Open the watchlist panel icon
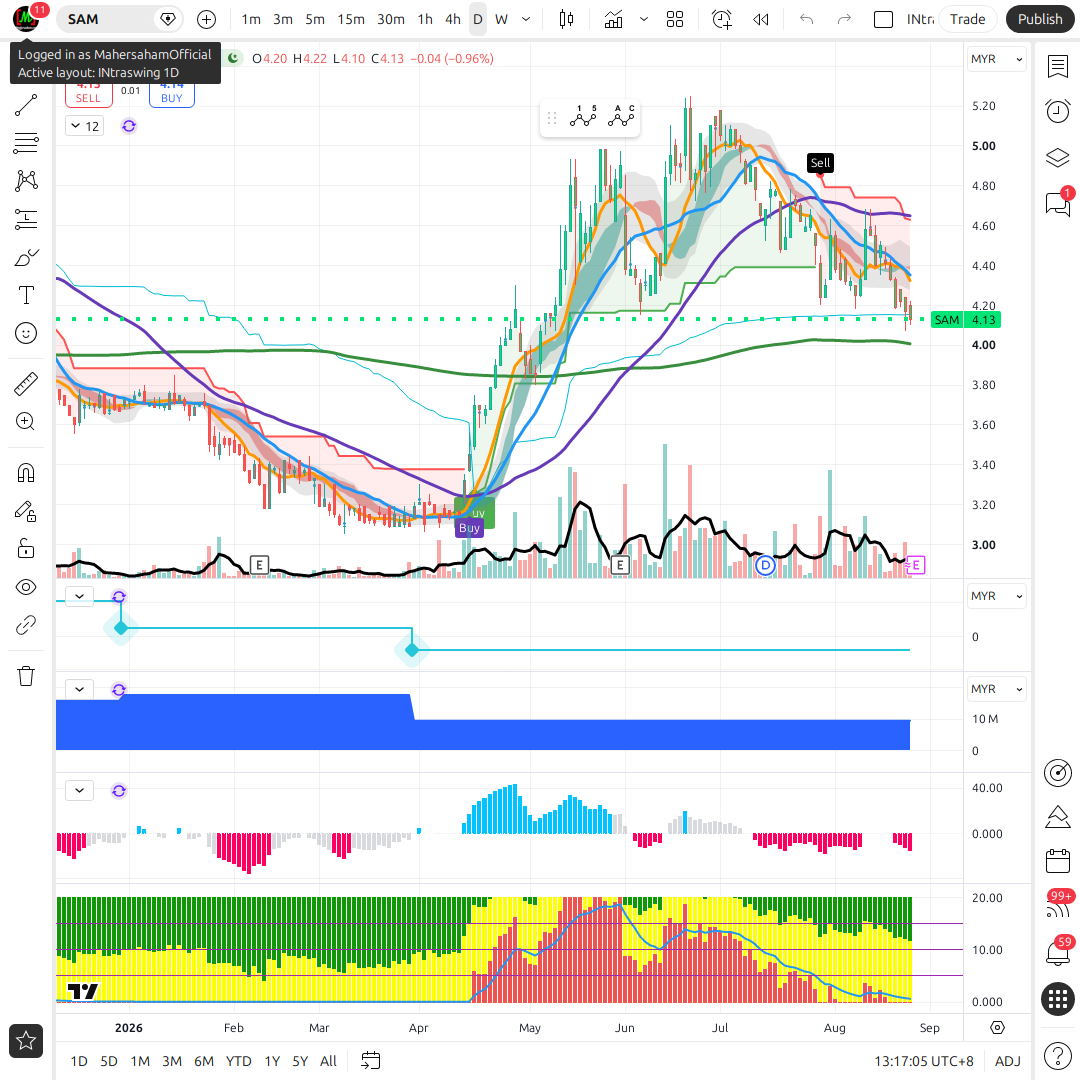 click(x=1058, y=67)
